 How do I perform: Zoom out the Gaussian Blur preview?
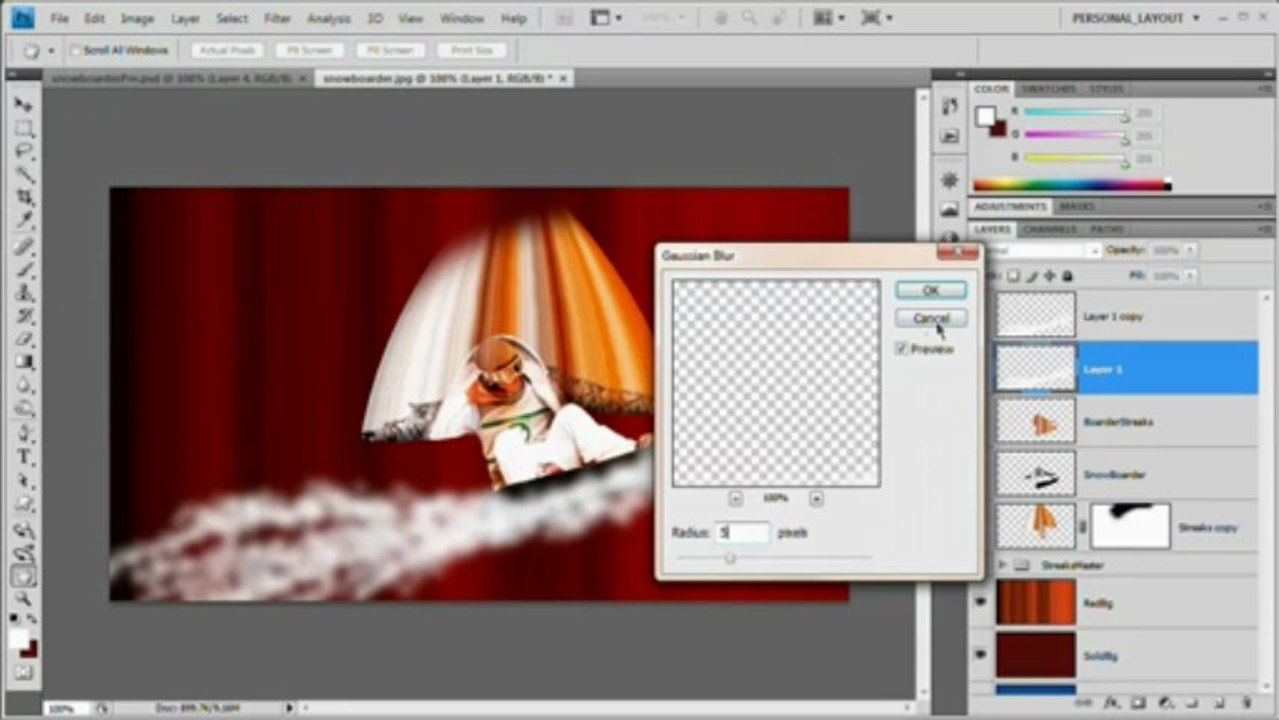pos(735,498)
